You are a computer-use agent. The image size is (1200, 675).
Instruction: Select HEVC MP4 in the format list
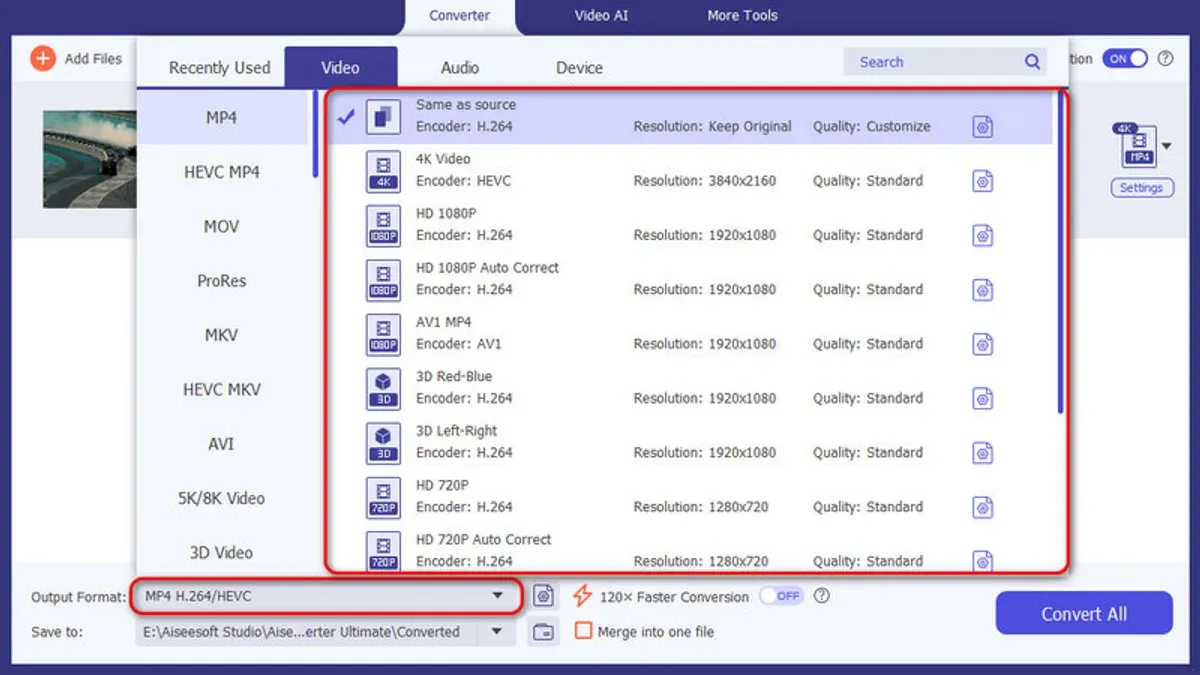(222, 172)
